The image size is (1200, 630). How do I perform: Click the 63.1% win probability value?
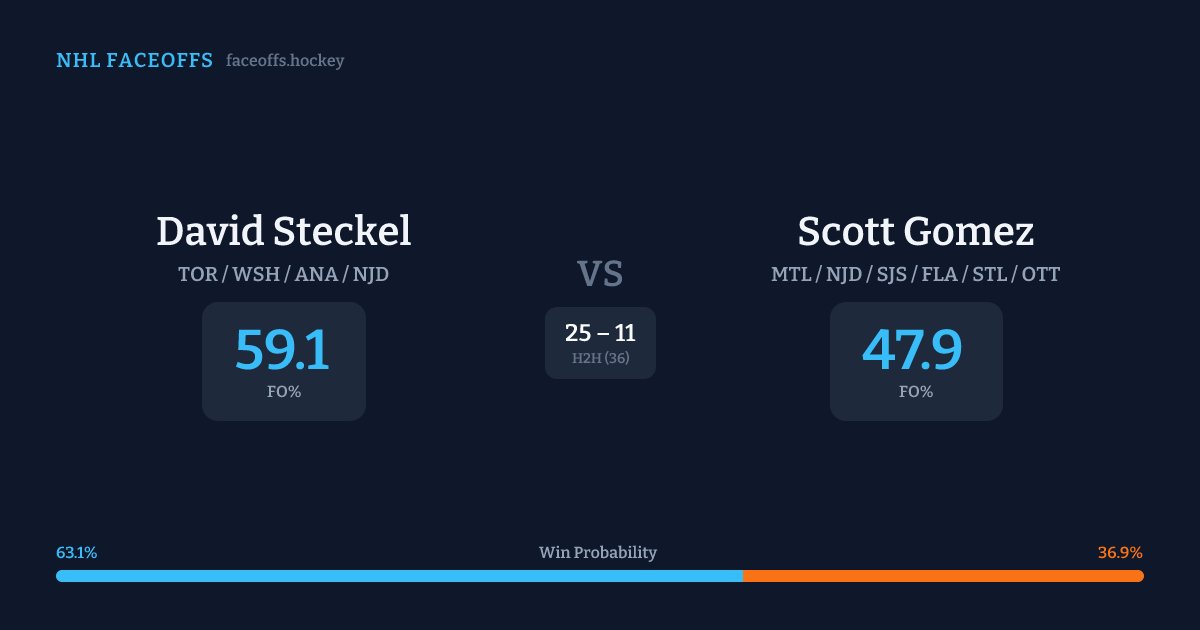pos(77,553)
